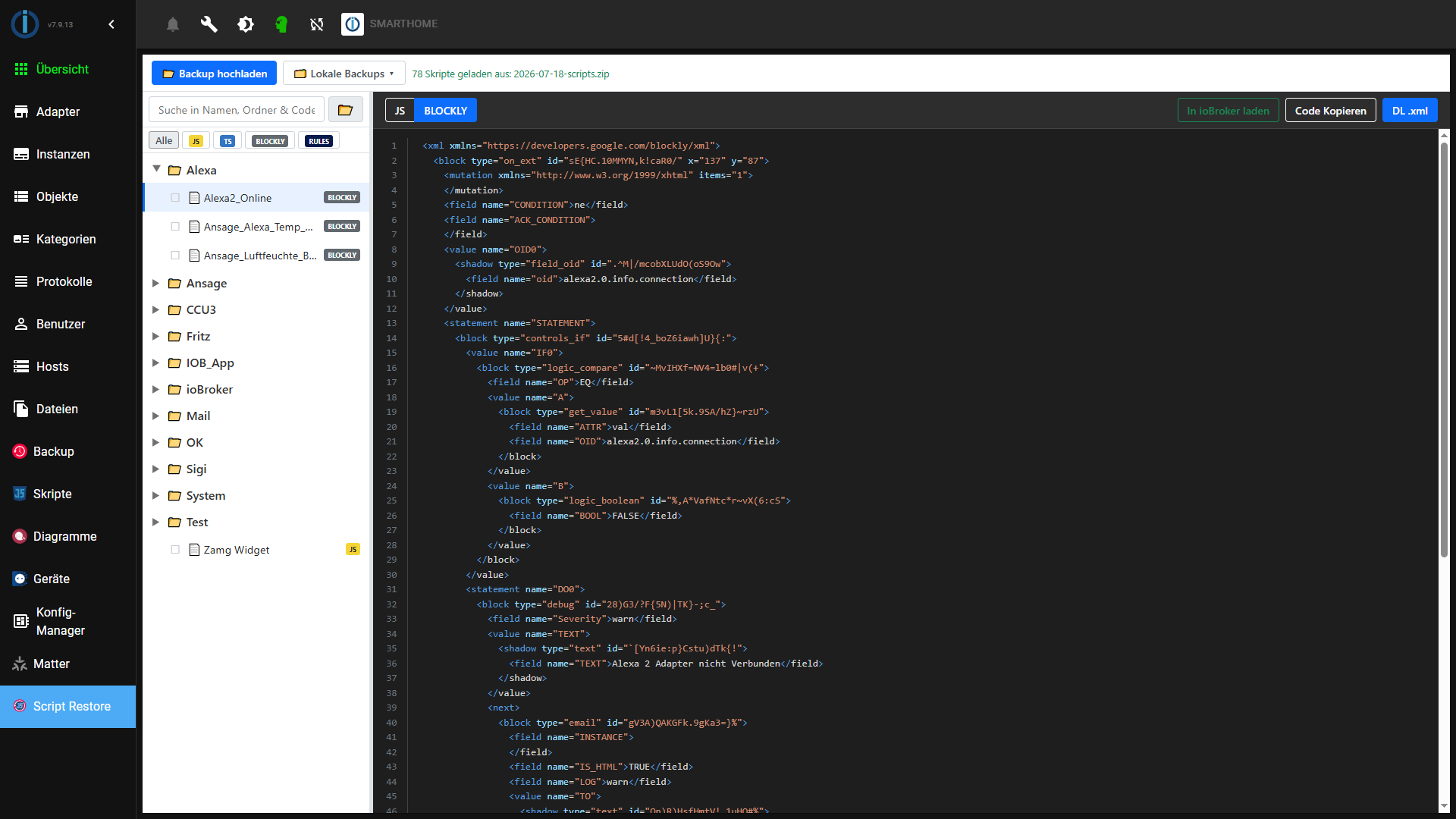Open the Skripte JS icon
The width and height of the screenshot is (1456, 819).
click(20, 494)
